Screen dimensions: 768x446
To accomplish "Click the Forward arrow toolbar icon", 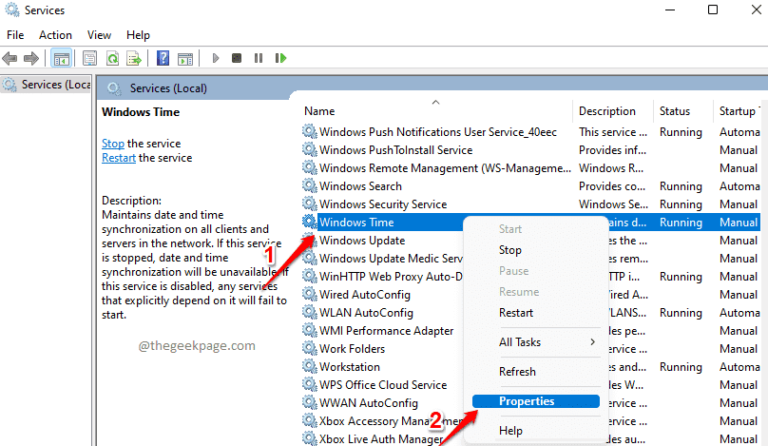I will [x=33, y=59].
